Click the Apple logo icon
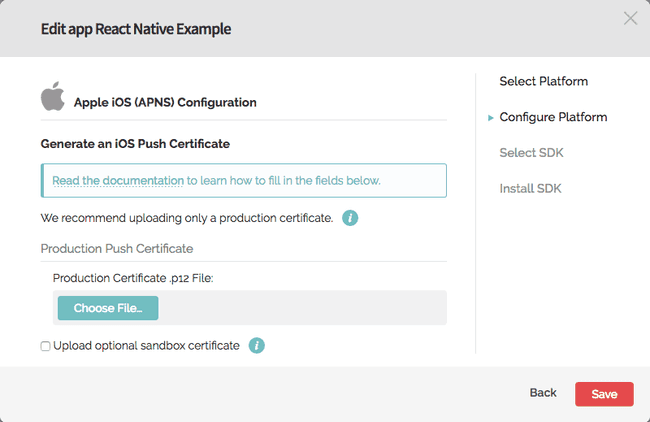 (x=53, y=96)
